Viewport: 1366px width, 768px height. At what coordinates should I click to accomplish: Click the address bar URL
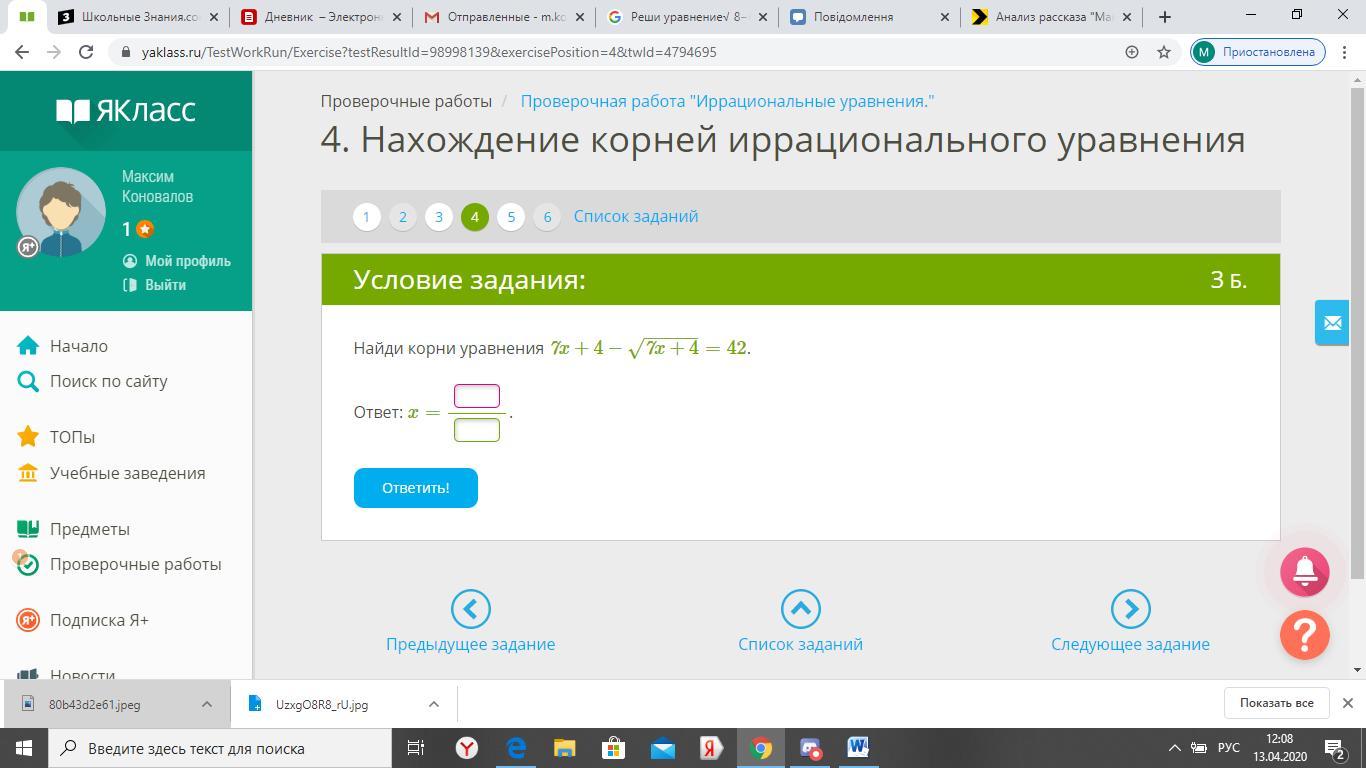coord(429,52)
